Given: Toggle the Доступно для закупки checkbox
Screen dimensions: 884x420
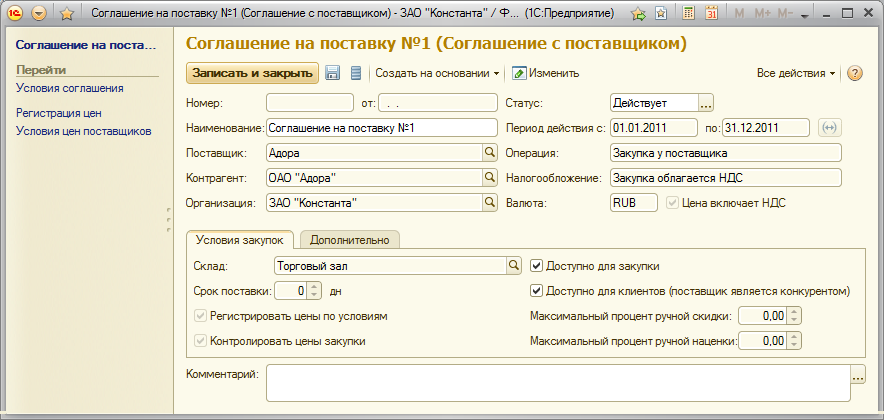Looking at the screenshot, I should coord(536,266).
